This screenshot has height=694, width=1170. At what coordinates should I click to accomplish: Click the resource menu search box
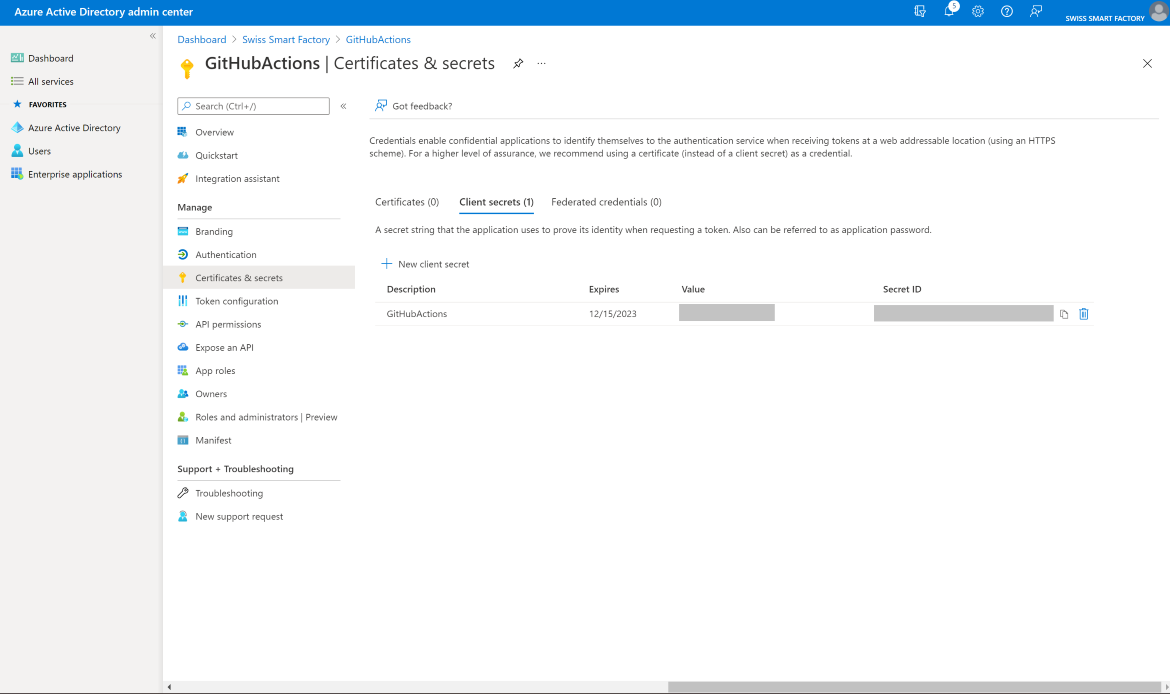(253, 106)
